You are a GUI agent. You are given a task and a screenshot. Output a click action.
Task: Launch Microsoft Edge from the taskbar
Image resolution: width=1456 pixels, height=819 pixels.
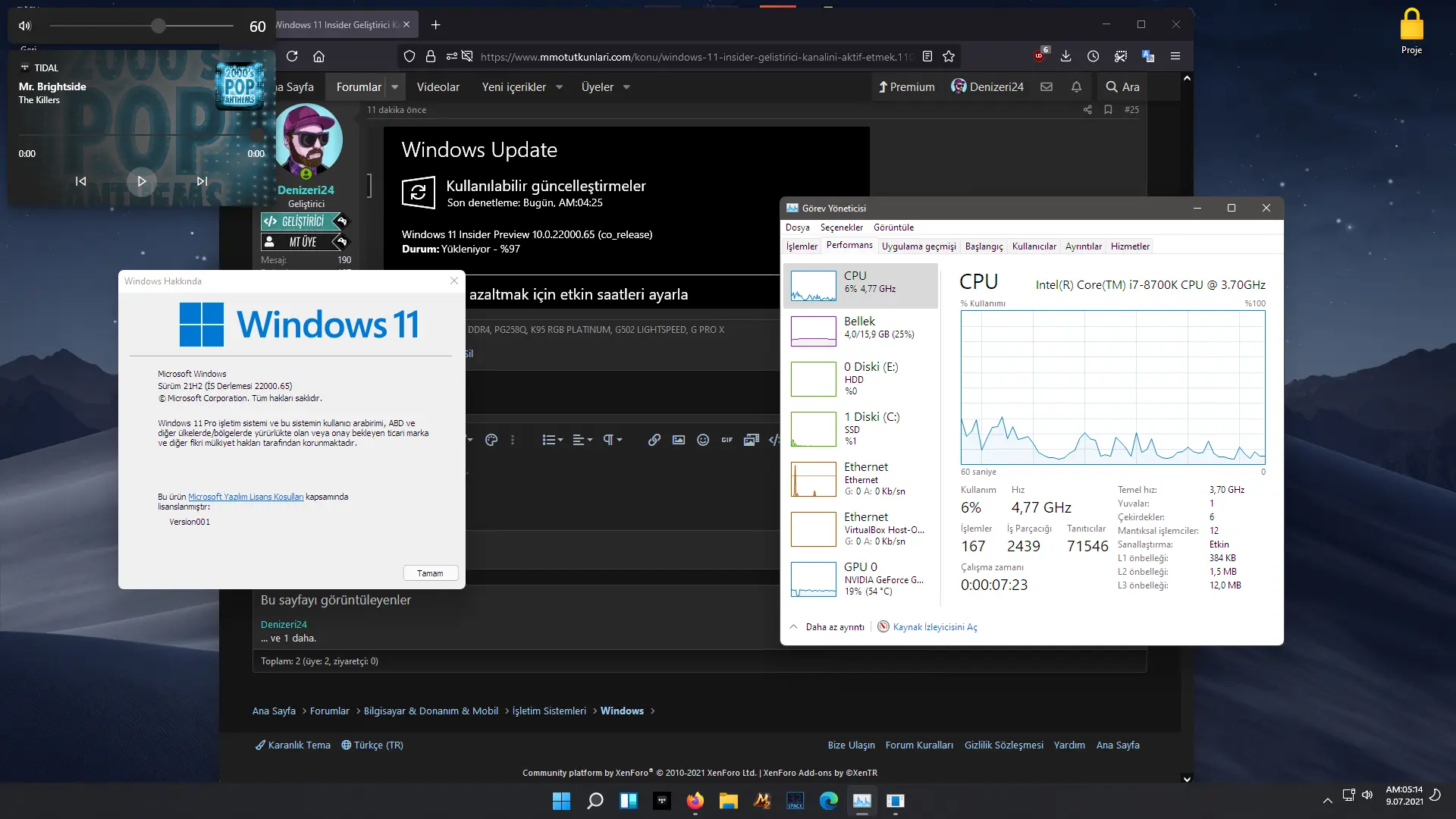pyautogui.click(x=829, y=801)
